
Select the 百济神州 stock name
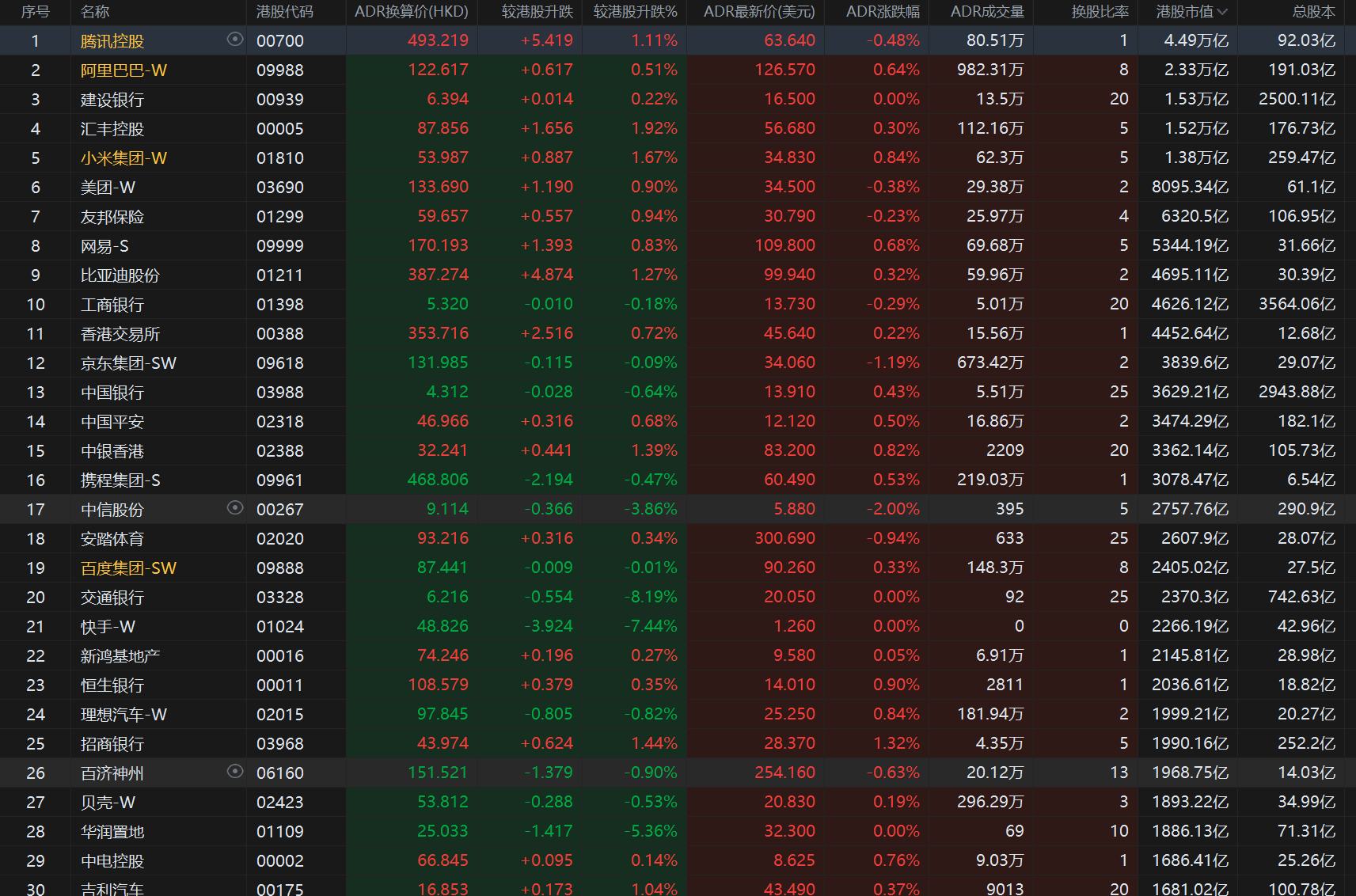coord(112,773)
